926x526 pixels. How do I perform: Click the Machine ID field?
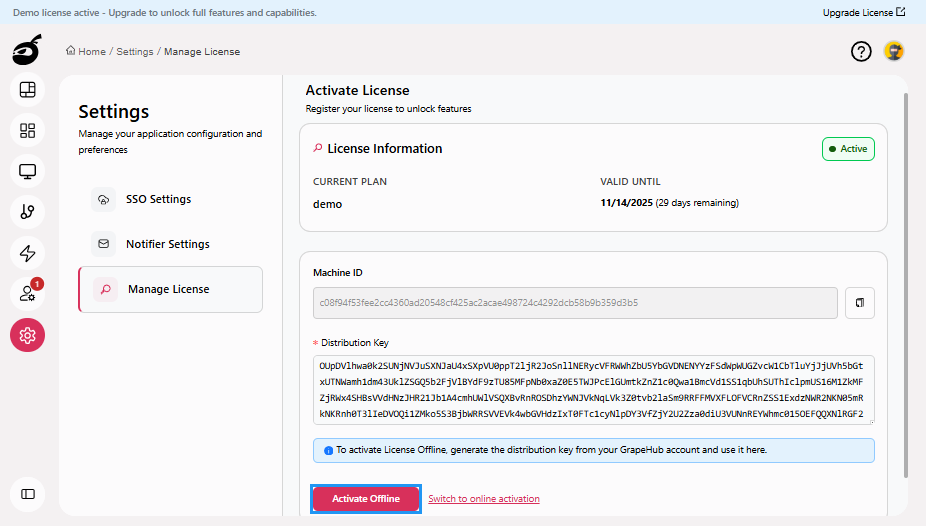point(575,303)
